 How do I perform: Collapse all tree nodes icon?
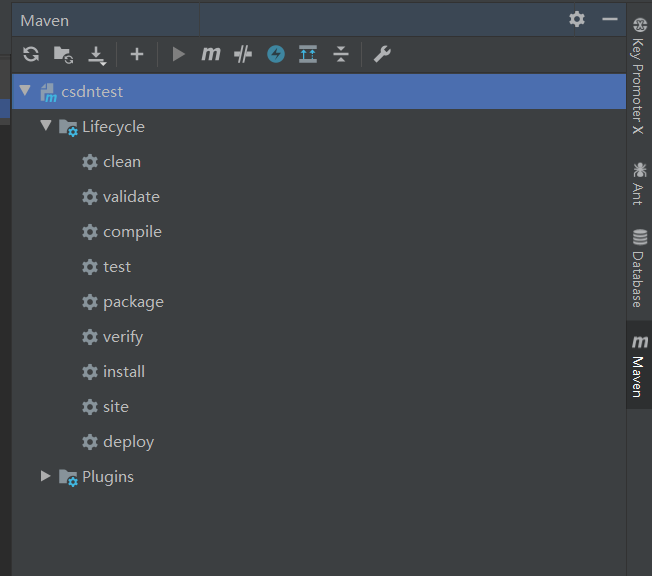(x=341, y=54)
